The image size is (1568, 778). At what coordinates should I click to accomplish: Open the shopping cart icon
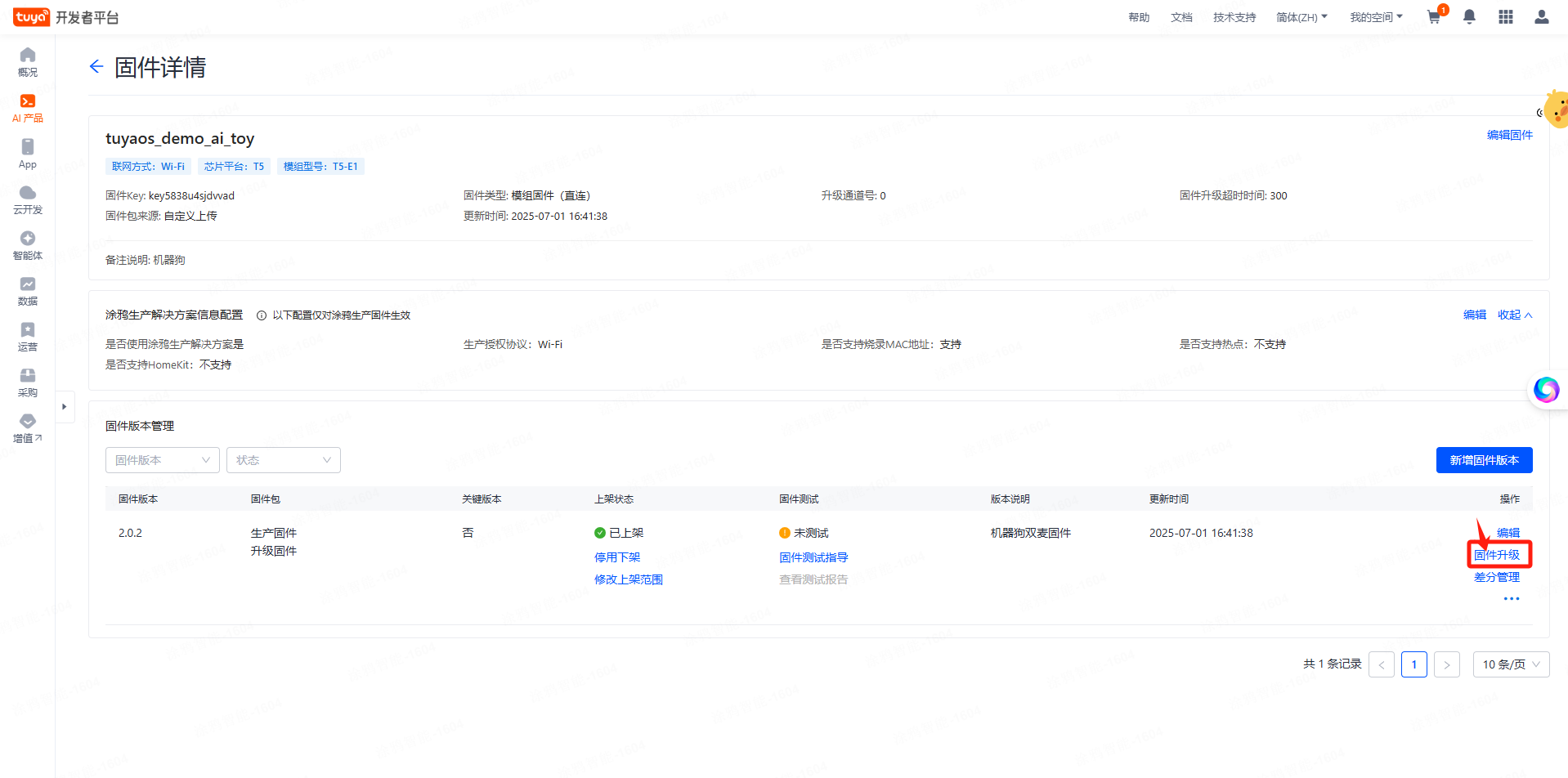[x=1434, y=16]
